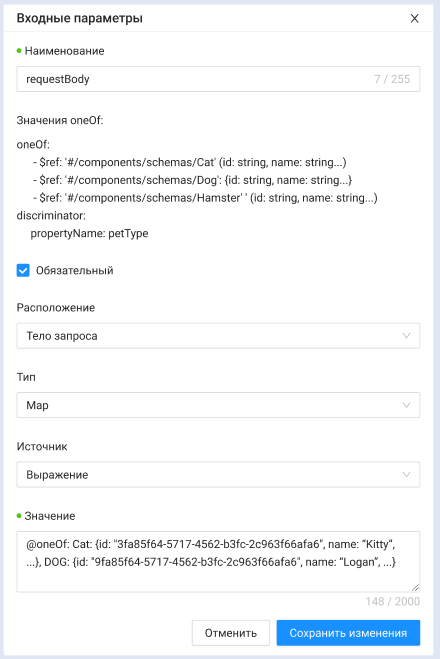This screenshot has height=659, width=440.
Task: Click the Значения oneOf label
Action: pyautogui.click(x=60, y=120)
